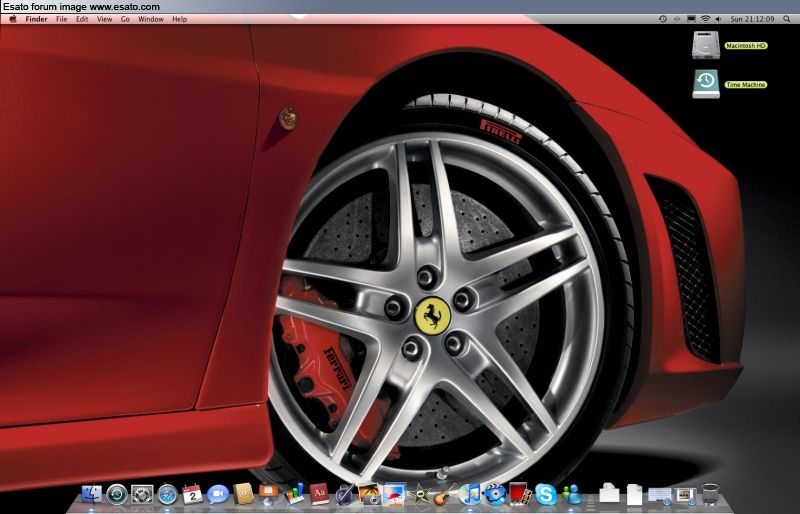Open the Window menu

(151, 19)
